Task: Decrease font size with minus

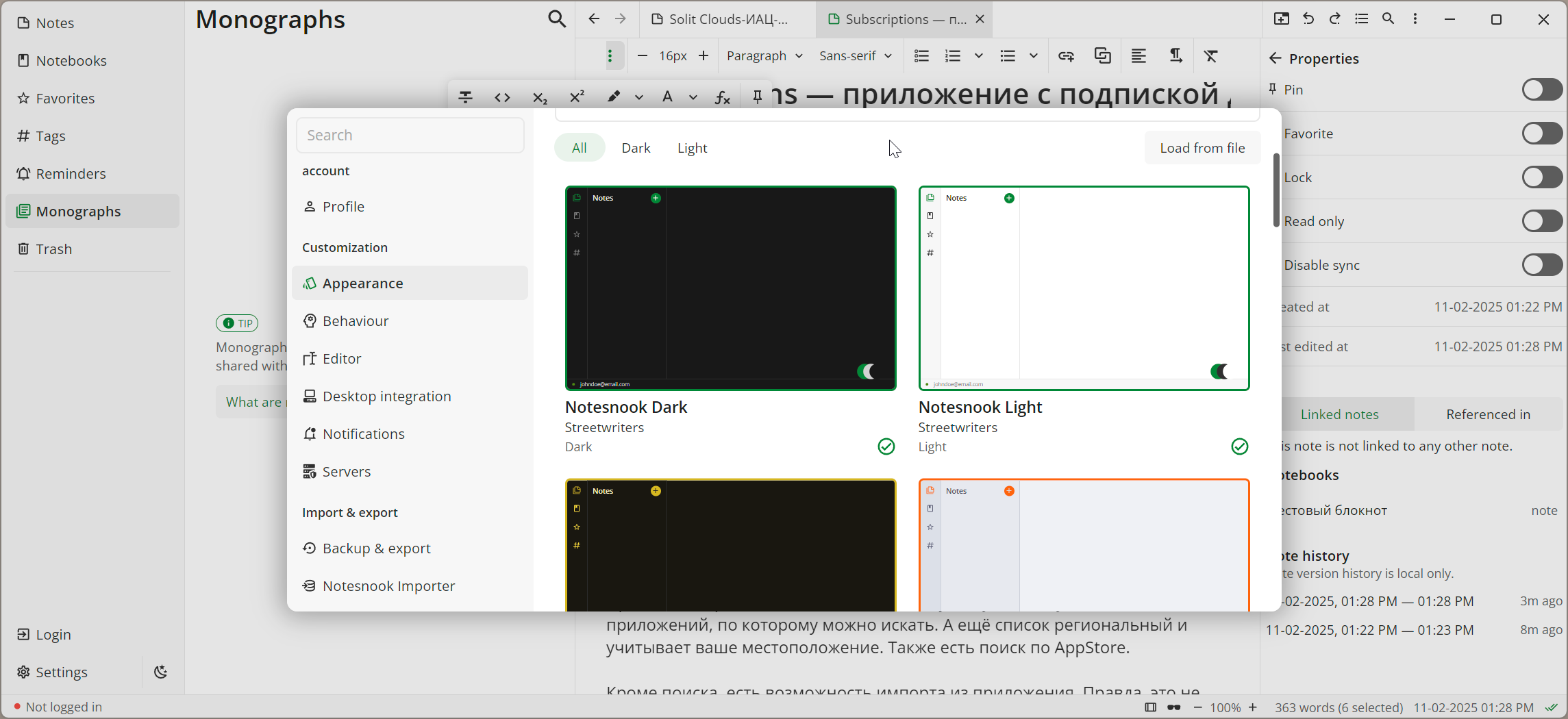Action: coord(642,55)
